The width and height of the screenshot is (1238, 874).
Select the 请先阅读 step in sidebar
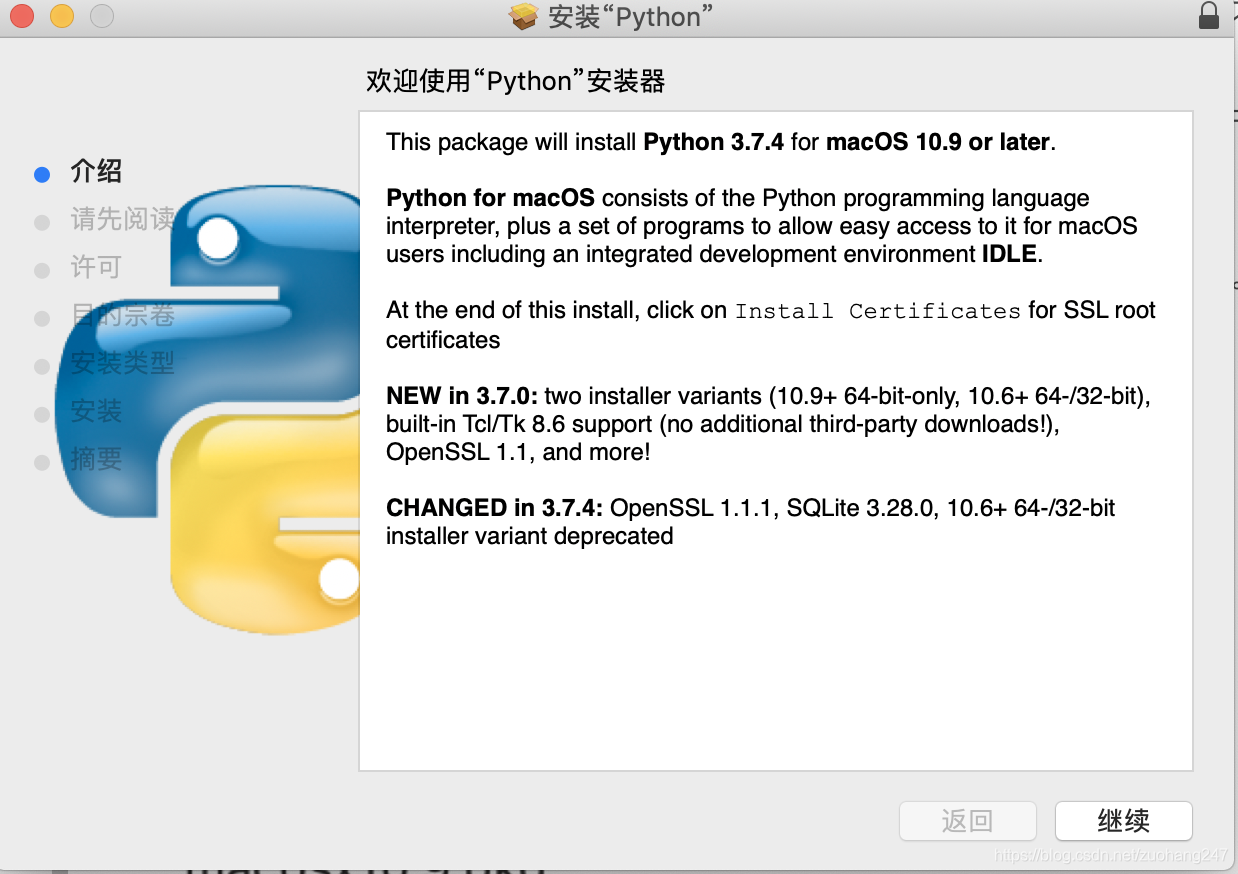pos(123,219)
